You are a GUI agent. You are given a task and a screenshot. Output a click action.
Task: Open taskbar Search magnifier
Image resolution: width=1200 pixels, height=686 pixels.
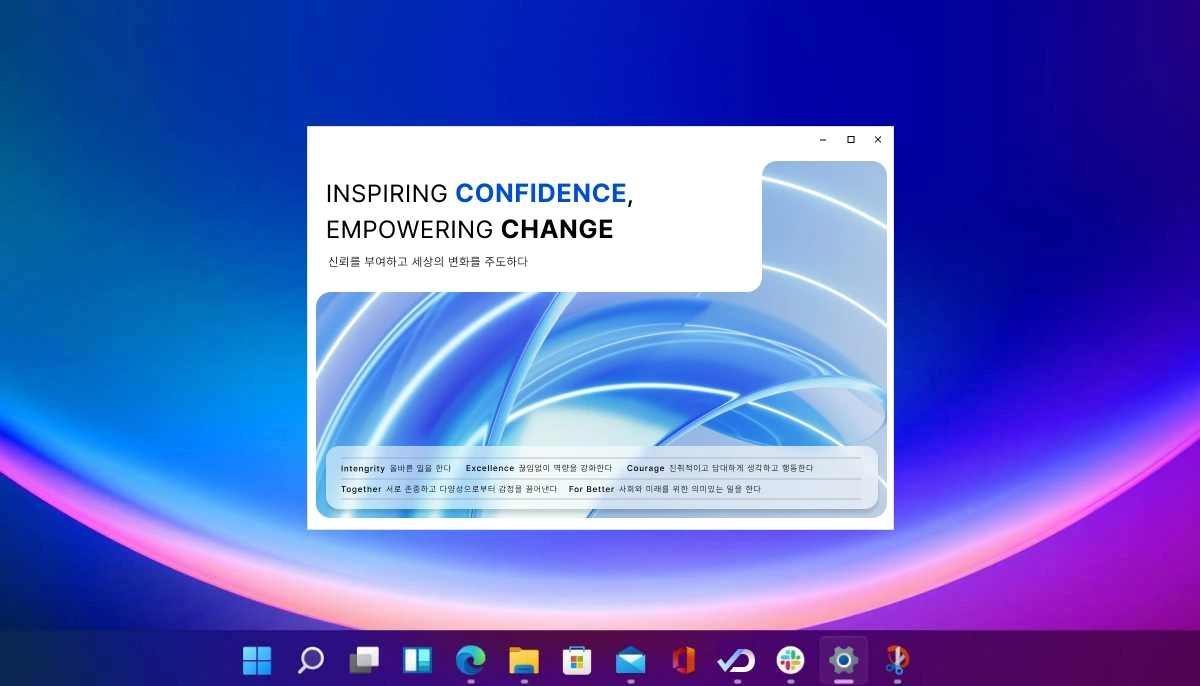(x=311, y=660)
